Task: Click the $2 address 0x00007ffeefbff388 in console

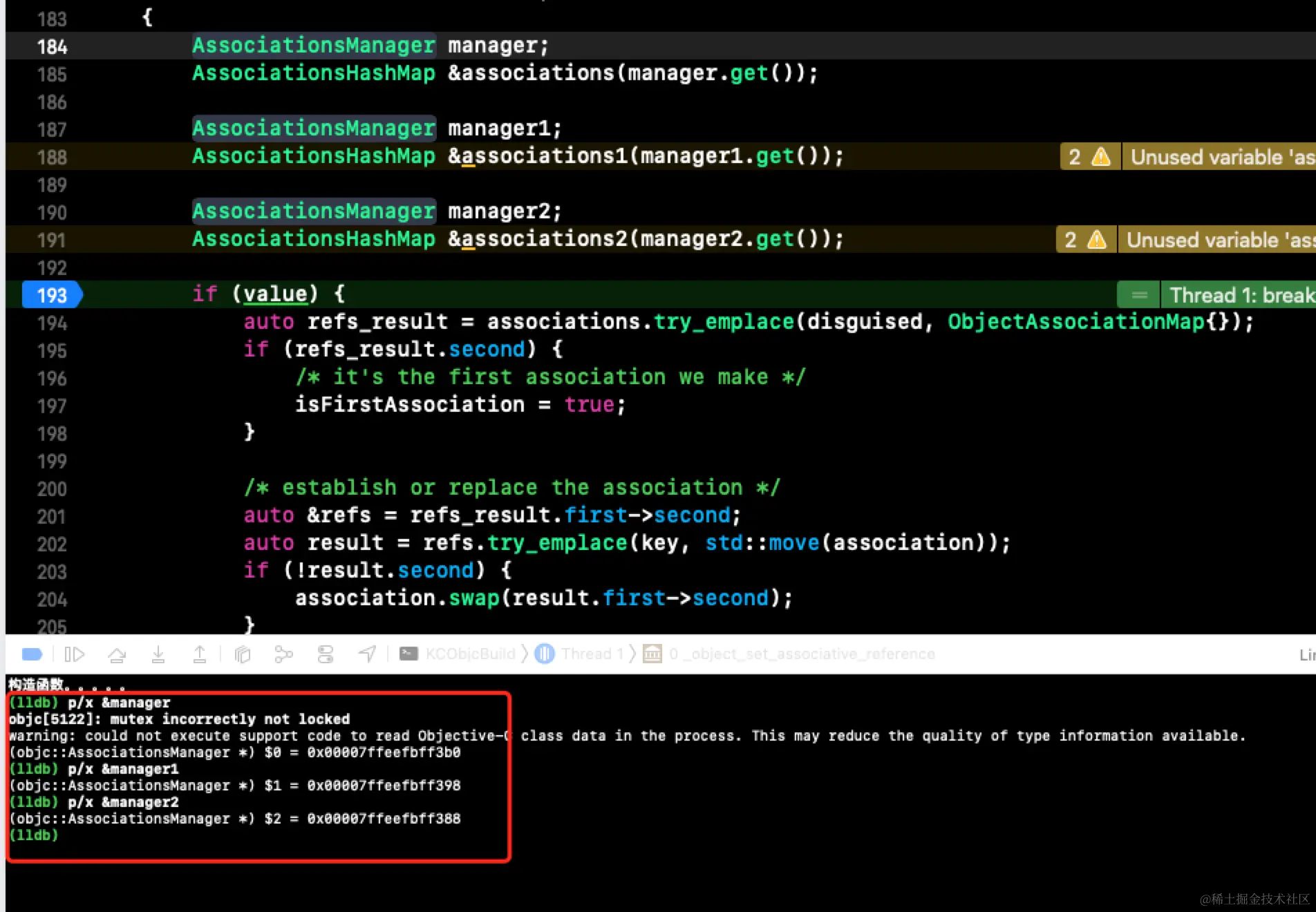Action: tap(384, 819)
